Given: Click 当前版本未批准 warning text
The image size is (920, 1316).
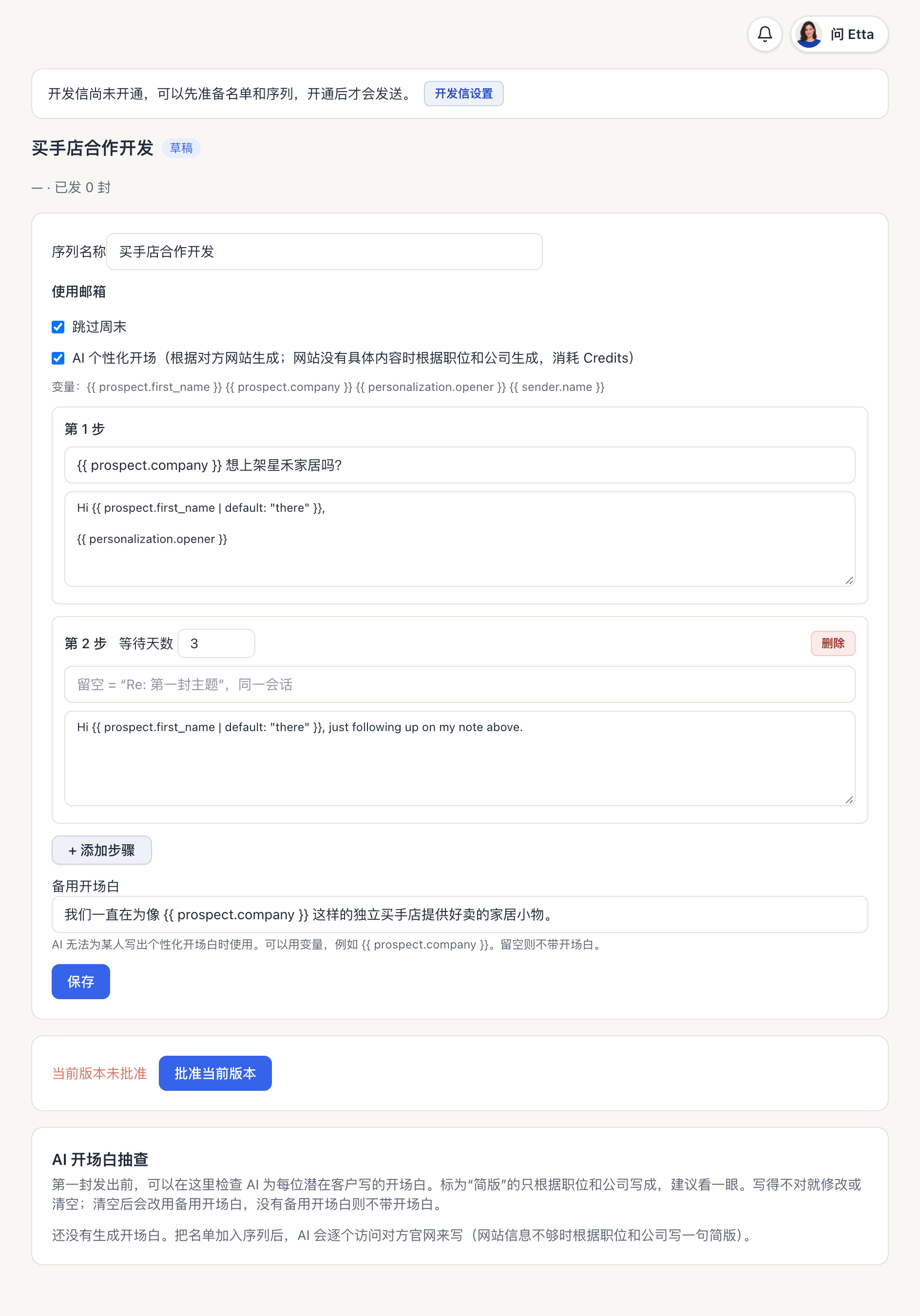Looking at the screenshot, I should point(100,1074).
